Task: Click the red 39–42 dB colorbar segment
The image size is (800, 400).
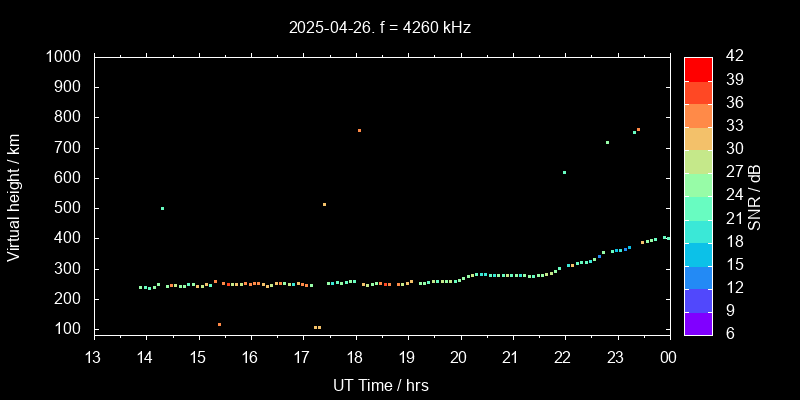Action: 698,68
